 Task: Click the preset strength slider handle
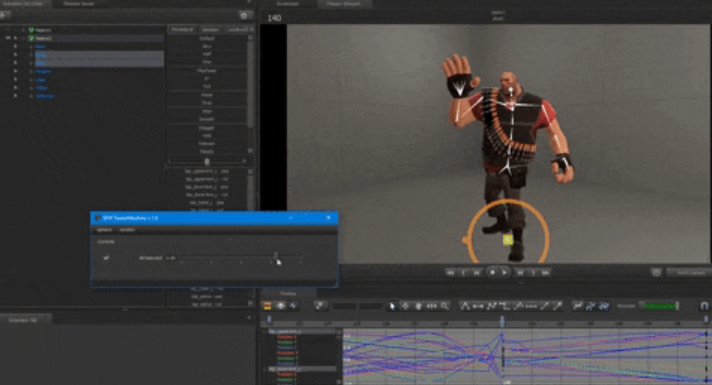[x=207, y=161]
